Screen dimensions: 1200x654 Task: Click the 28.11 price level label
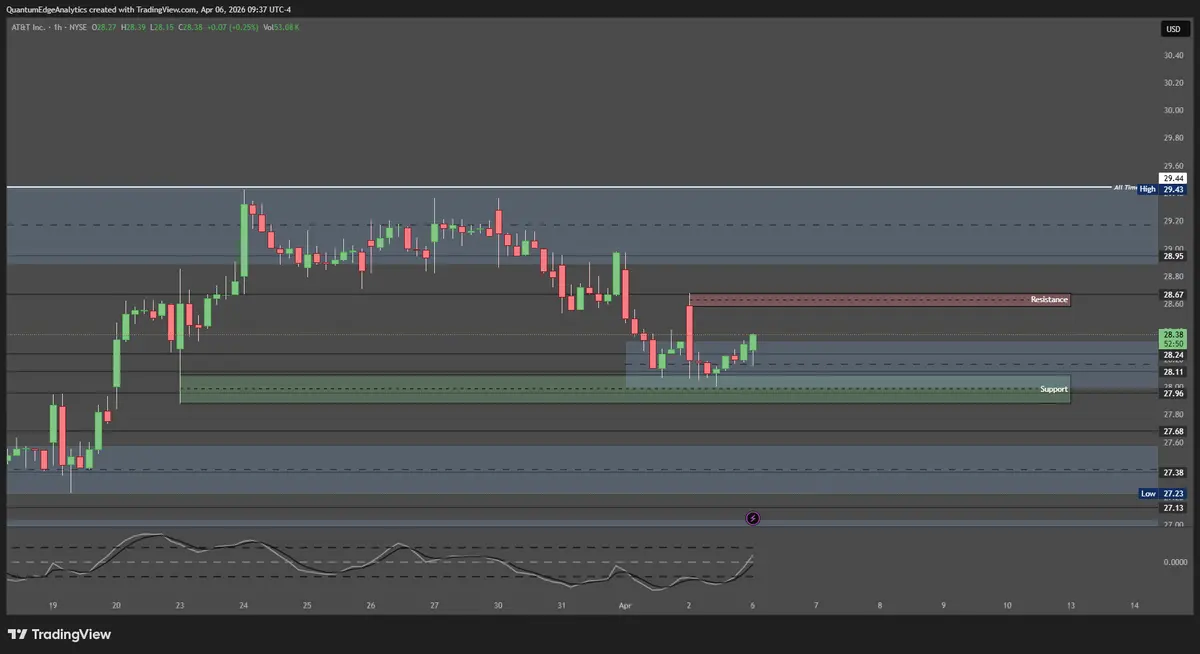(1173, 372)
